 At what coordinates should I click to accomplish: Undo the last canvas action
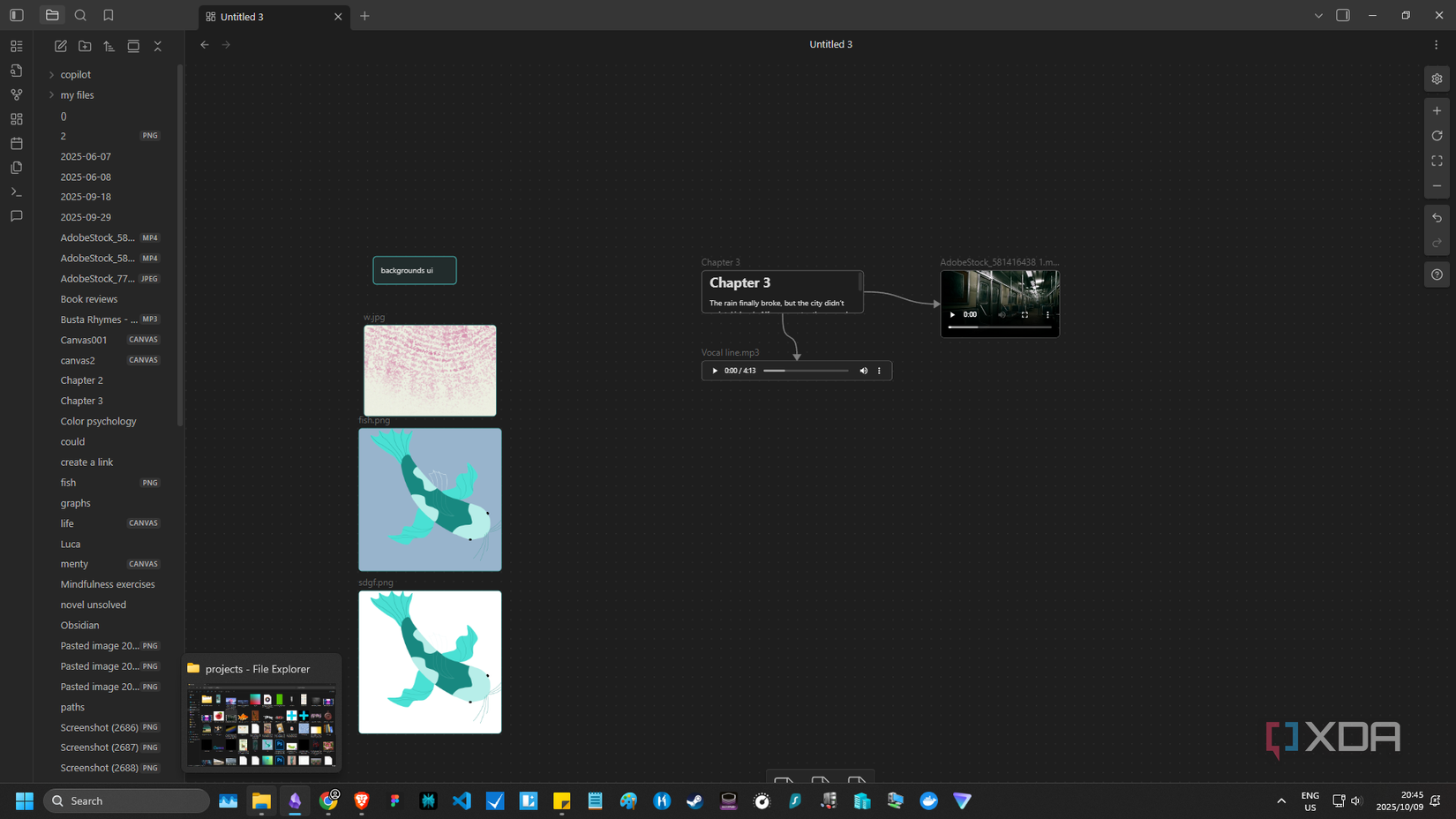pos(1437,218)
